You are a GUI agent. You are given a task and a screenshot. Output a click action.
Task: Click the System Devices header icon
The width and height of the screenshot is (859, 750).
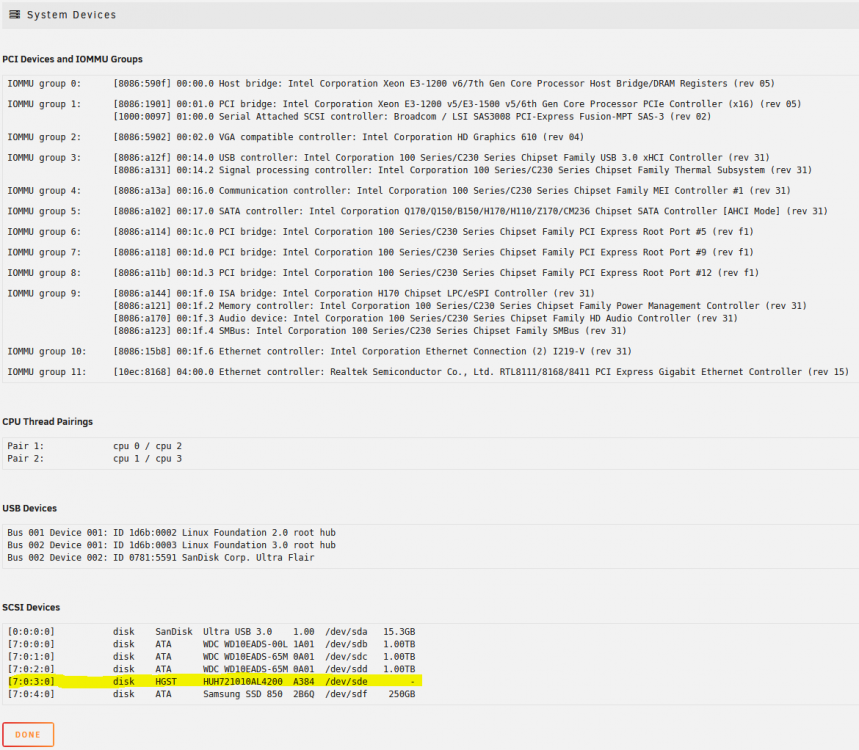15,15
